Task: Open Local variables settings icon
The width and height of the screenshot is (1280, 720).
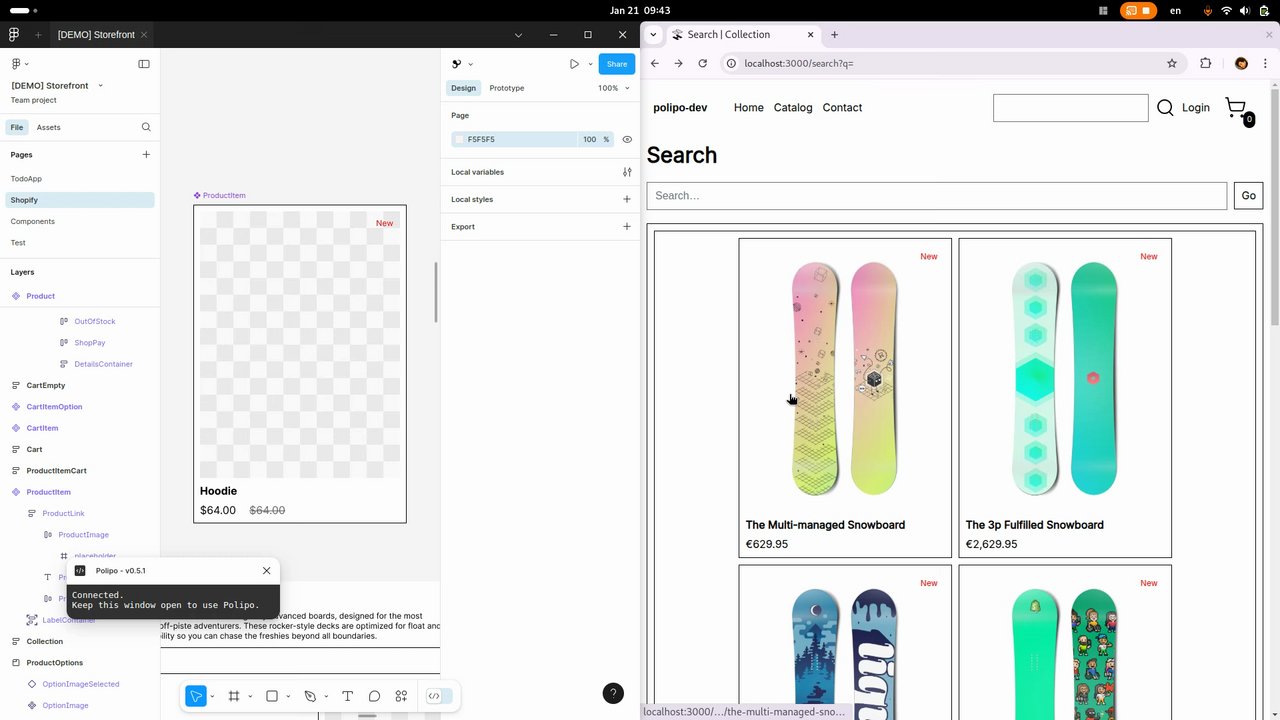Action: (x=627, y=172)
